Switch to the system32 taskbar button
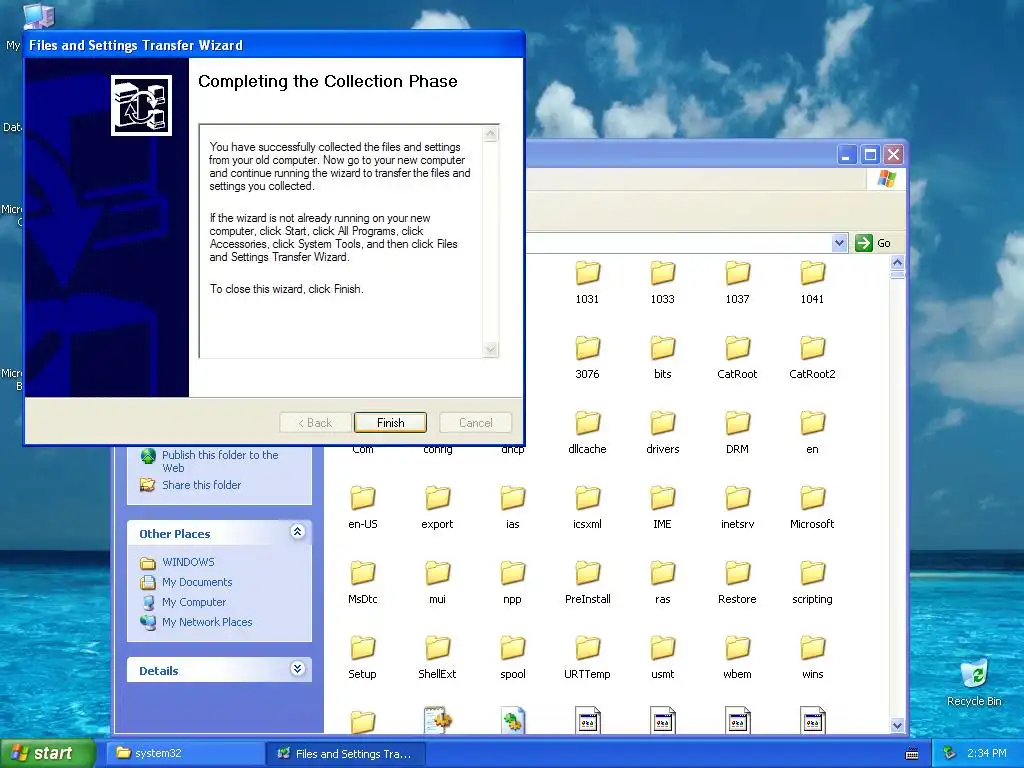The image size is (1024, 768). 184,754
